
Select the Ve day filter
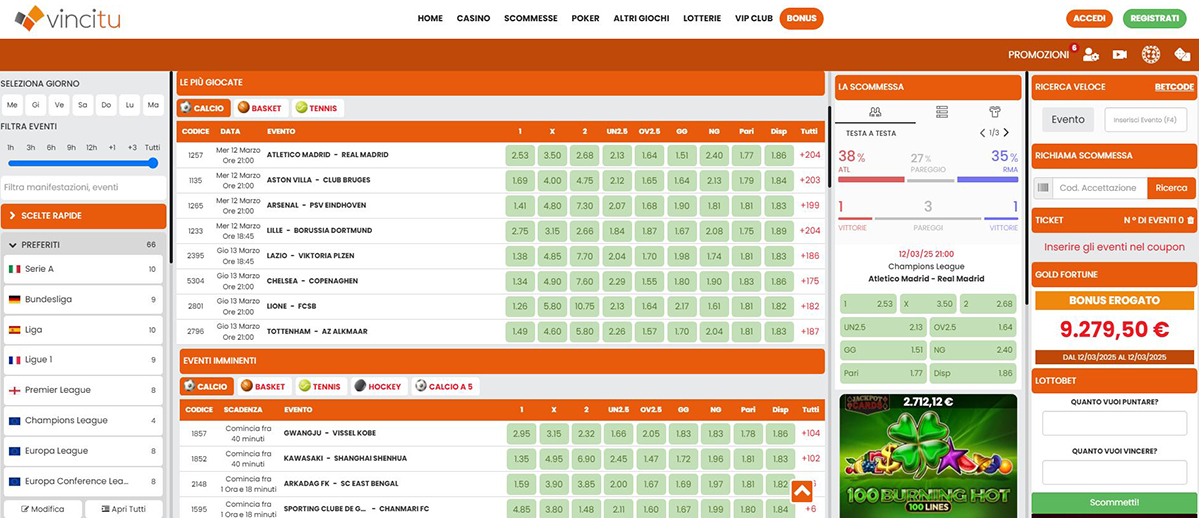60,105
